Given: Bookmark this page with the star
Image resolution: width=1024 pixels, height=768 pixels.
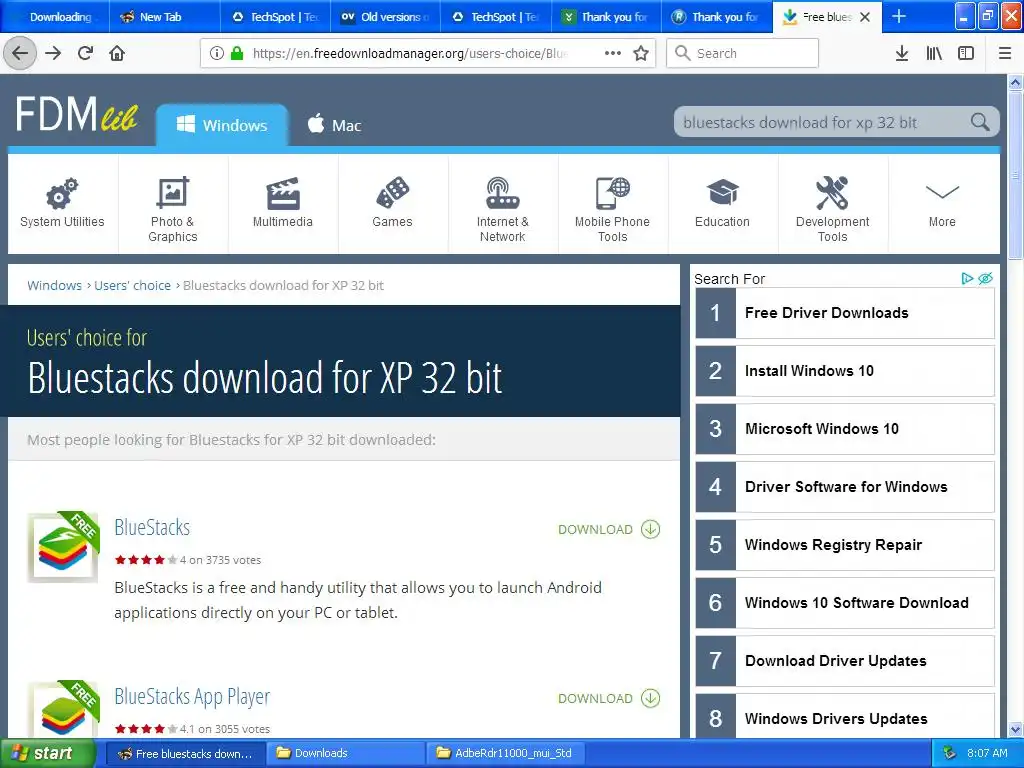Looking at the screenshot, I should pos(641,53).
